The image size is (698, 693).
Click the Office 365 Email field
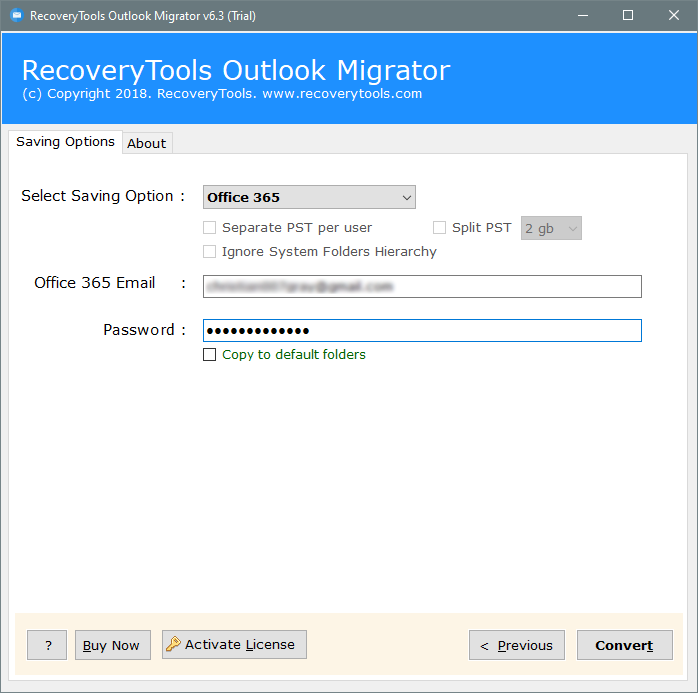(422, 286)
